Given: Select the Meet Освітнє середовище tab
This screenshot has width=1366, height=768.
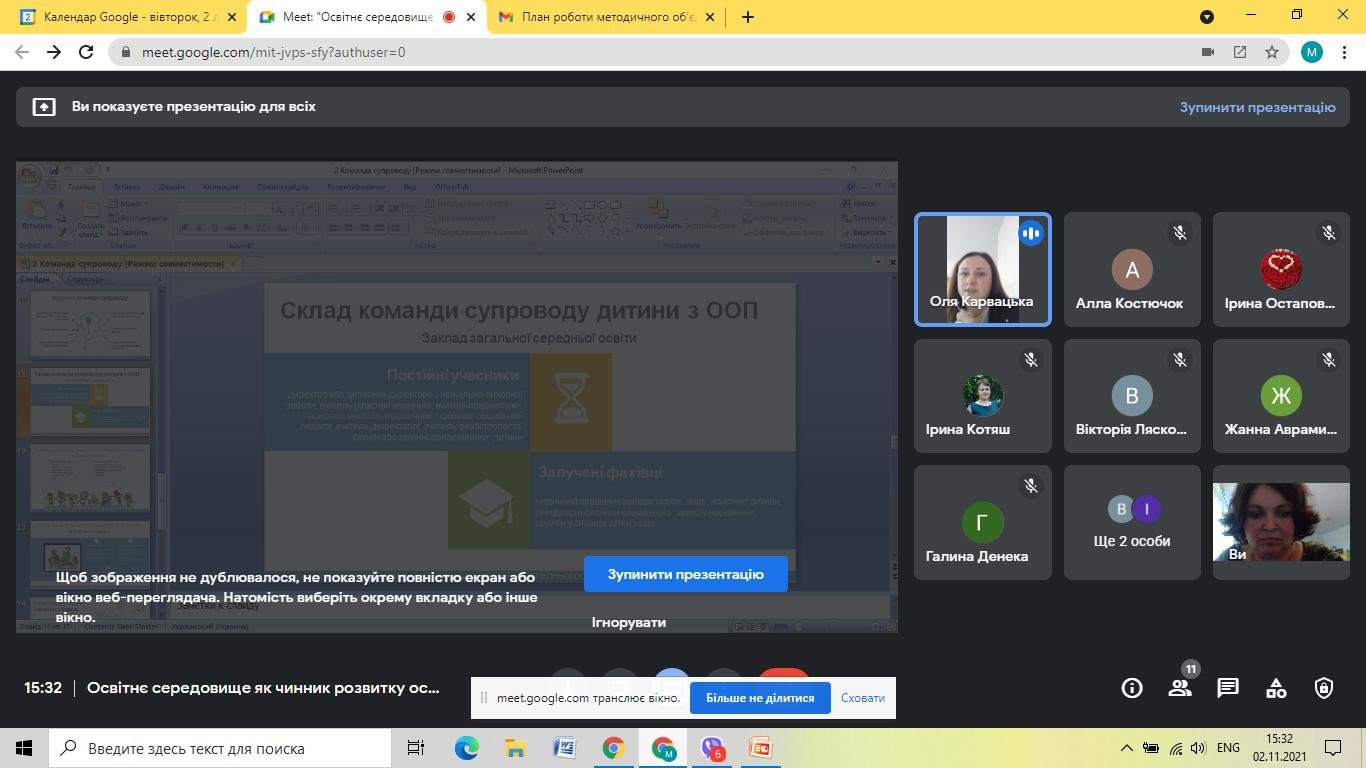Looking at the screenshot, I should pyautogui.click(x=367, y=16).
